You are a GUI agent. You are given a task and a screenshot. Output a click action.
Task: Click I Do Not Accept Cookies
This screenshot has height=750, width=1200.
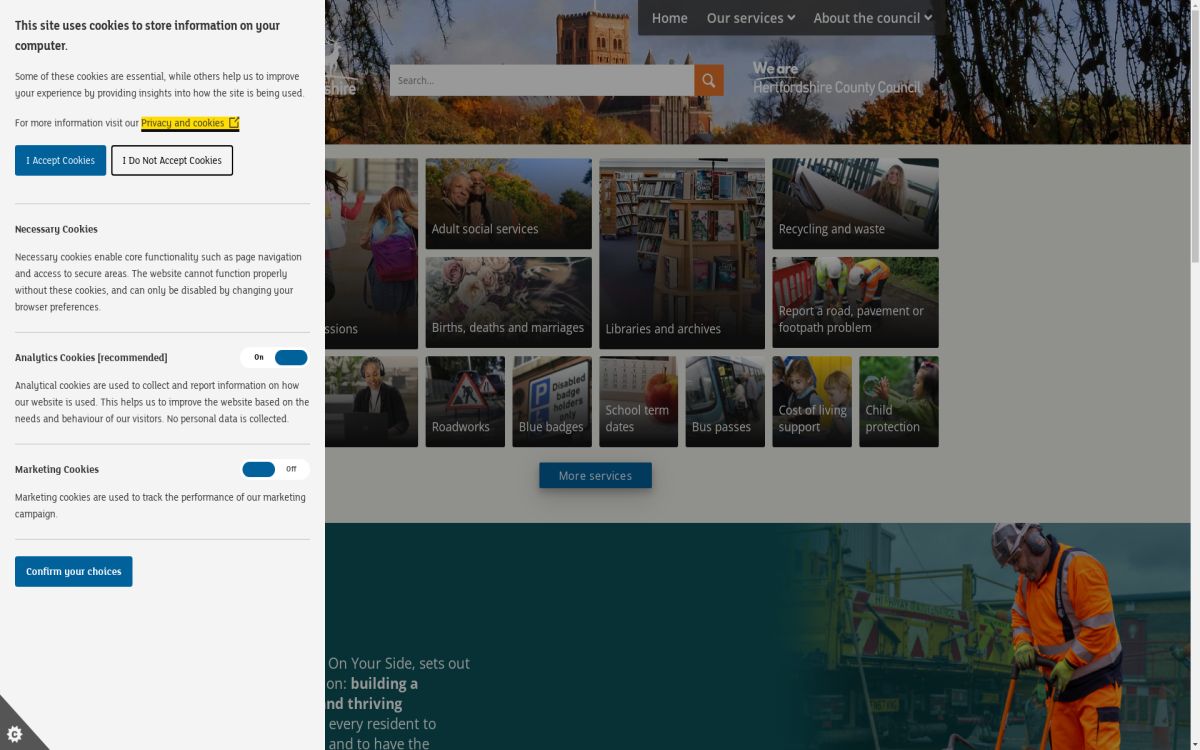click(172, 160)
